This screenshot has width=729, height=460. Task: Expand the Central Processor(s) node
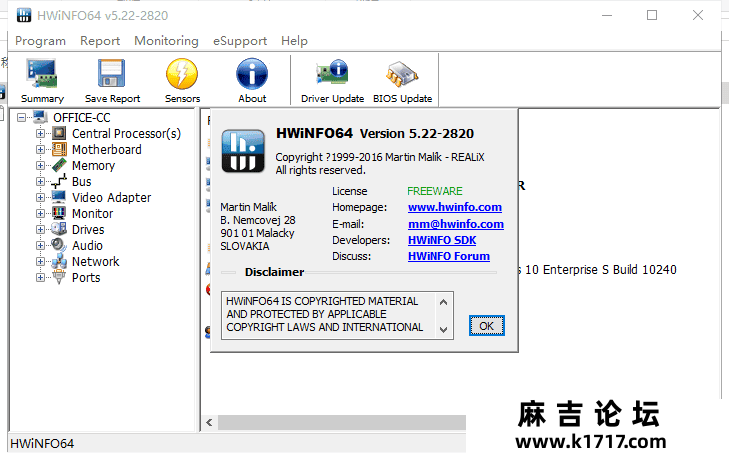[x=40, y=133]
